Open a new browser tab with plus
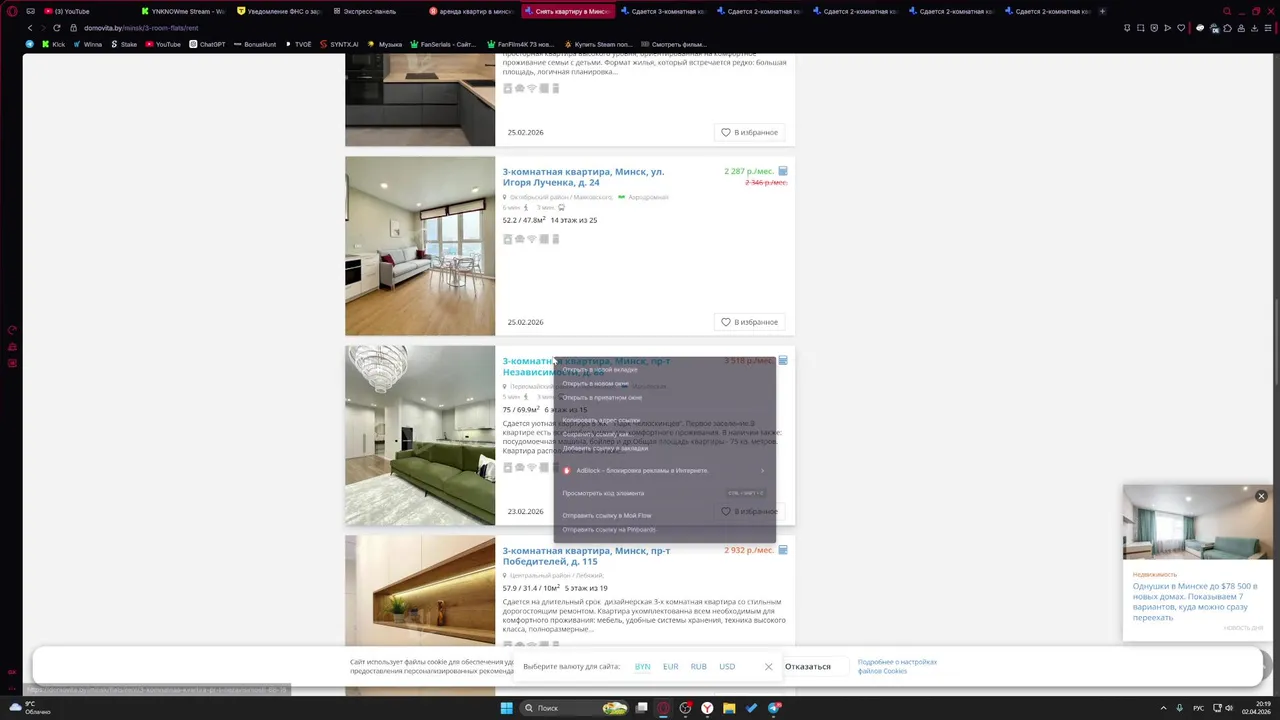Screen dimensions: 1280x720 pos(1102,11)
